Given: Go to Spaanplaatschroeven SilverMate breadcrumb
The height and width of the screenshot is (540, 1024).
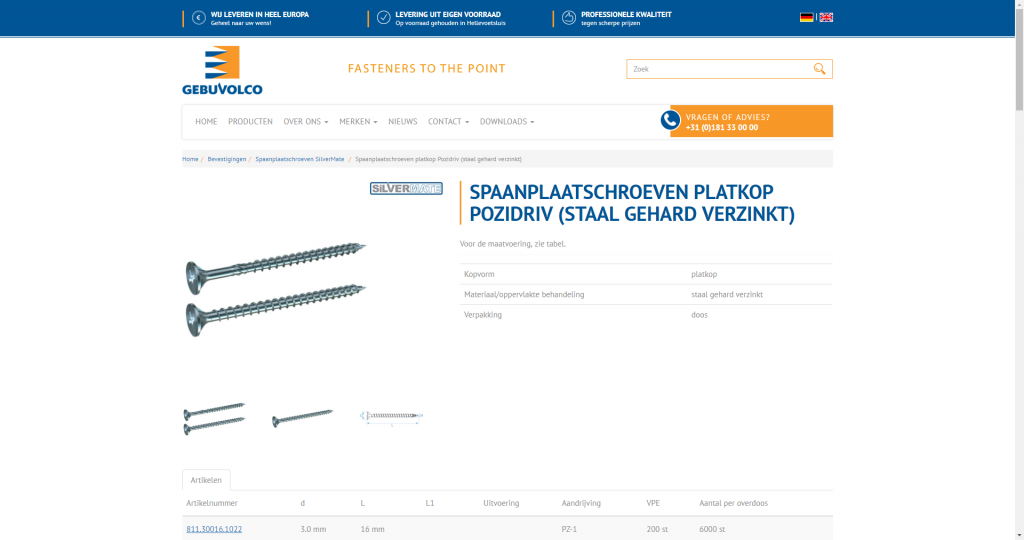Looking at the screenshot, I should [x=300, y=159].
